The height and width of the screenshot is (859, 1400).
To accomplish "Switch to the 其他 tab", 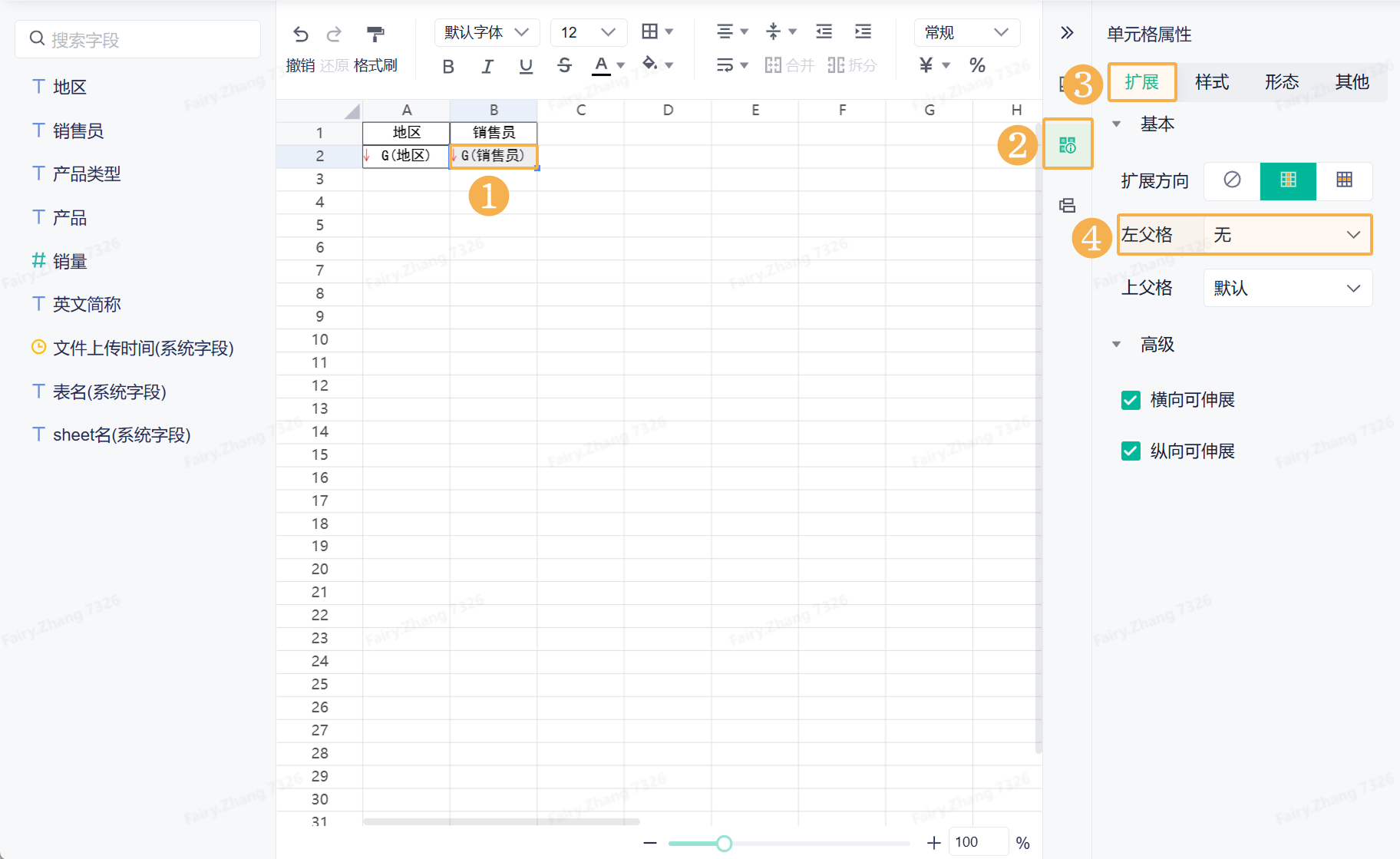I will point(1352,82).
